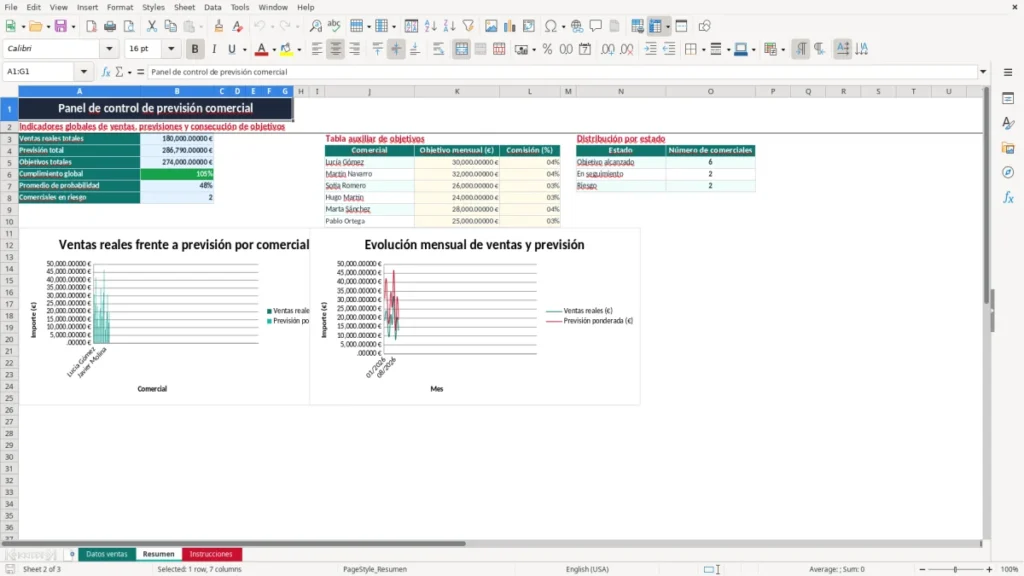Open the Sheet menu
The image size is (1024, 576).
tap(184, 7)
